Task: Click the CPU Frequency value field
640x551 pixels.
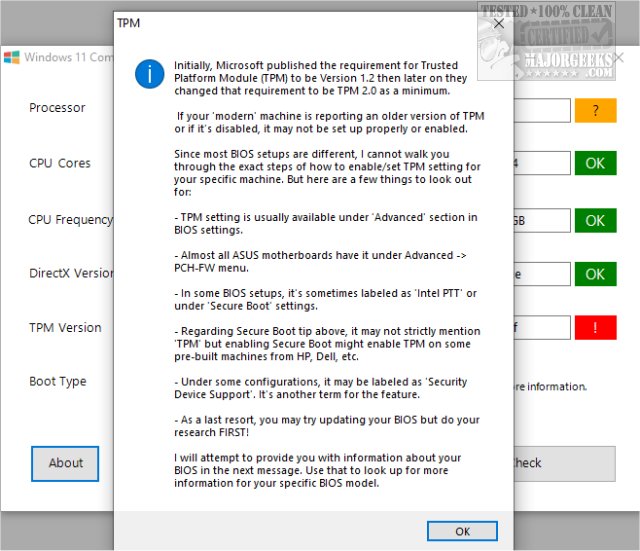Action: [542, 221]
